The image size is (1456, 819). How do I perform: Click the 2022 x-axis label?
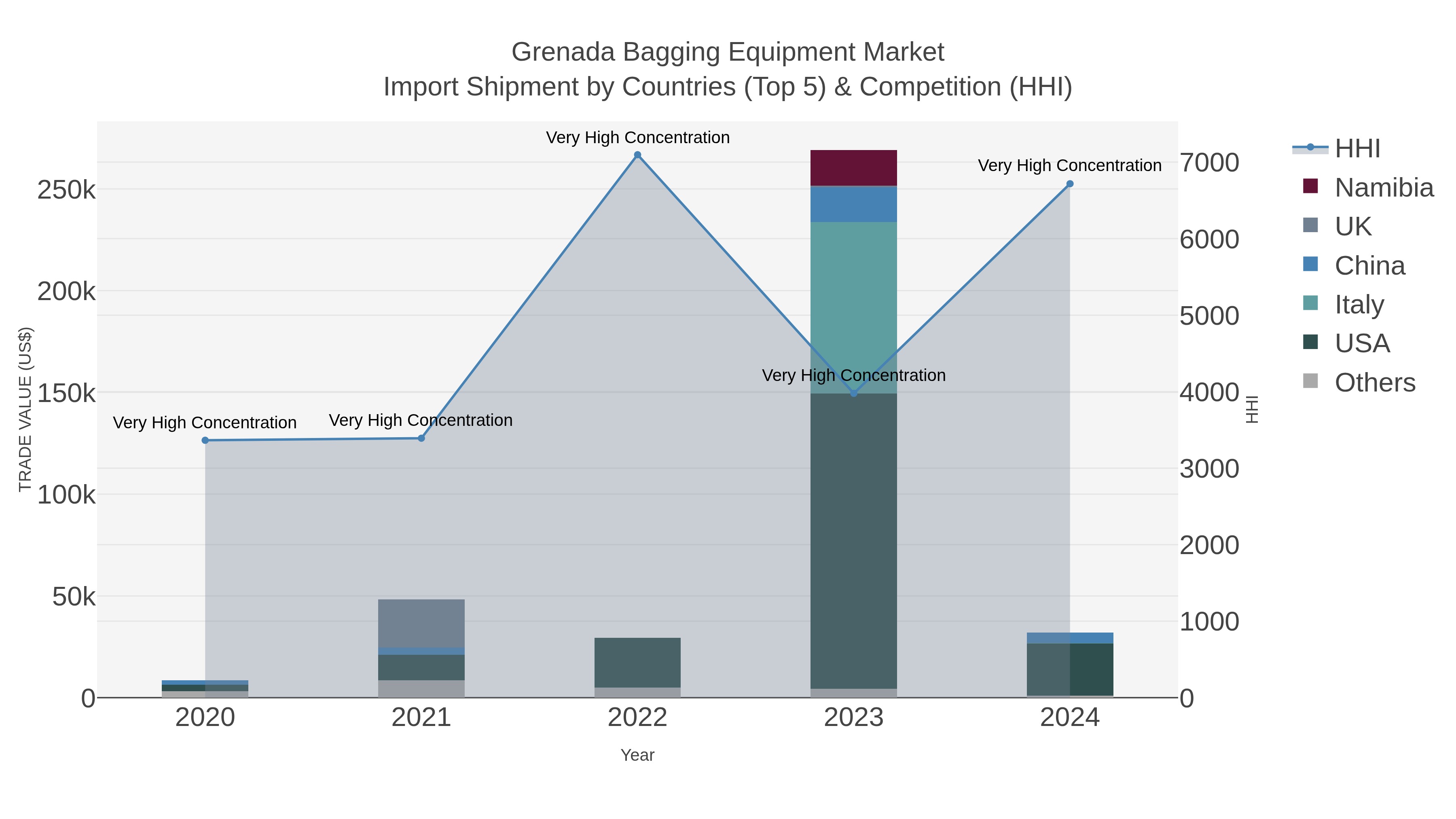[x=637, y=718]
